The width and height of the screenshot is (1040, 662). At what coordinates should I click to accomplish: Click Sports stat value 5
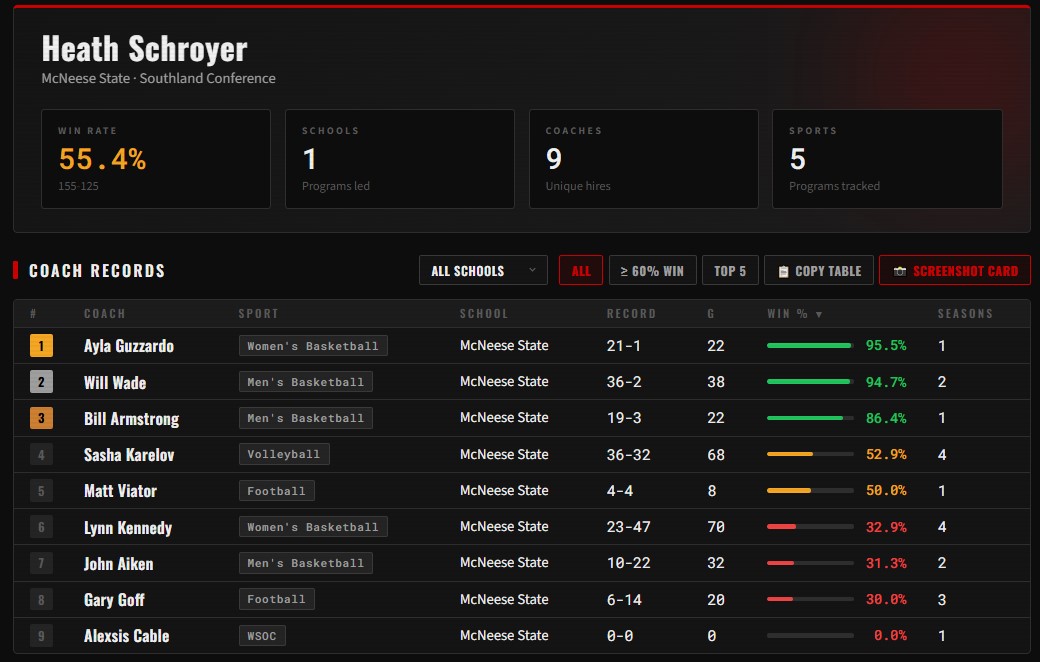(x=797, y=159)
